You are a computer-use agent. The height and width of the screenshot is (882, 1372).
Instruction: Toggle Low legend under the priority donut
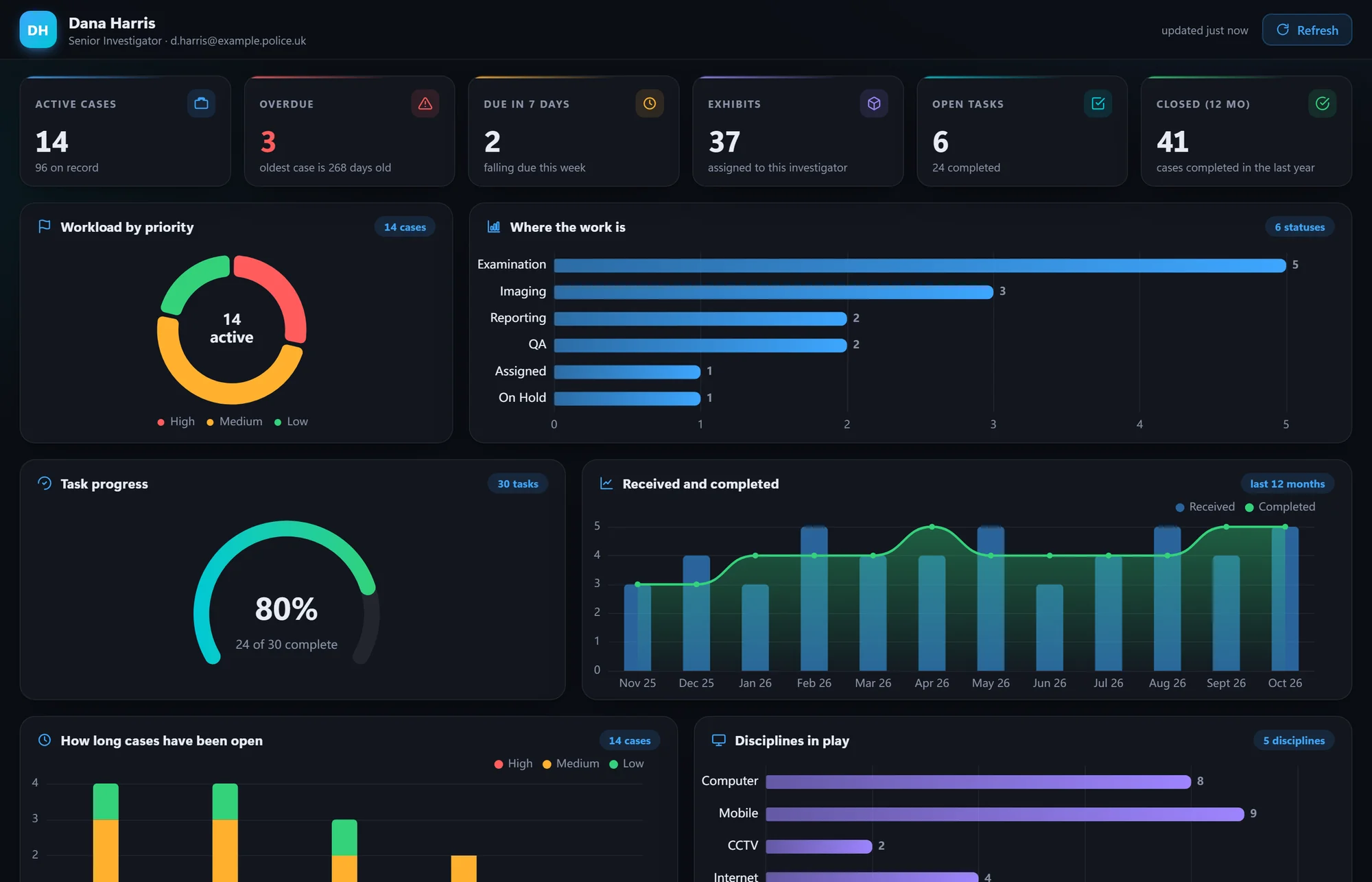pyautogui.click(x=291, y=422)
